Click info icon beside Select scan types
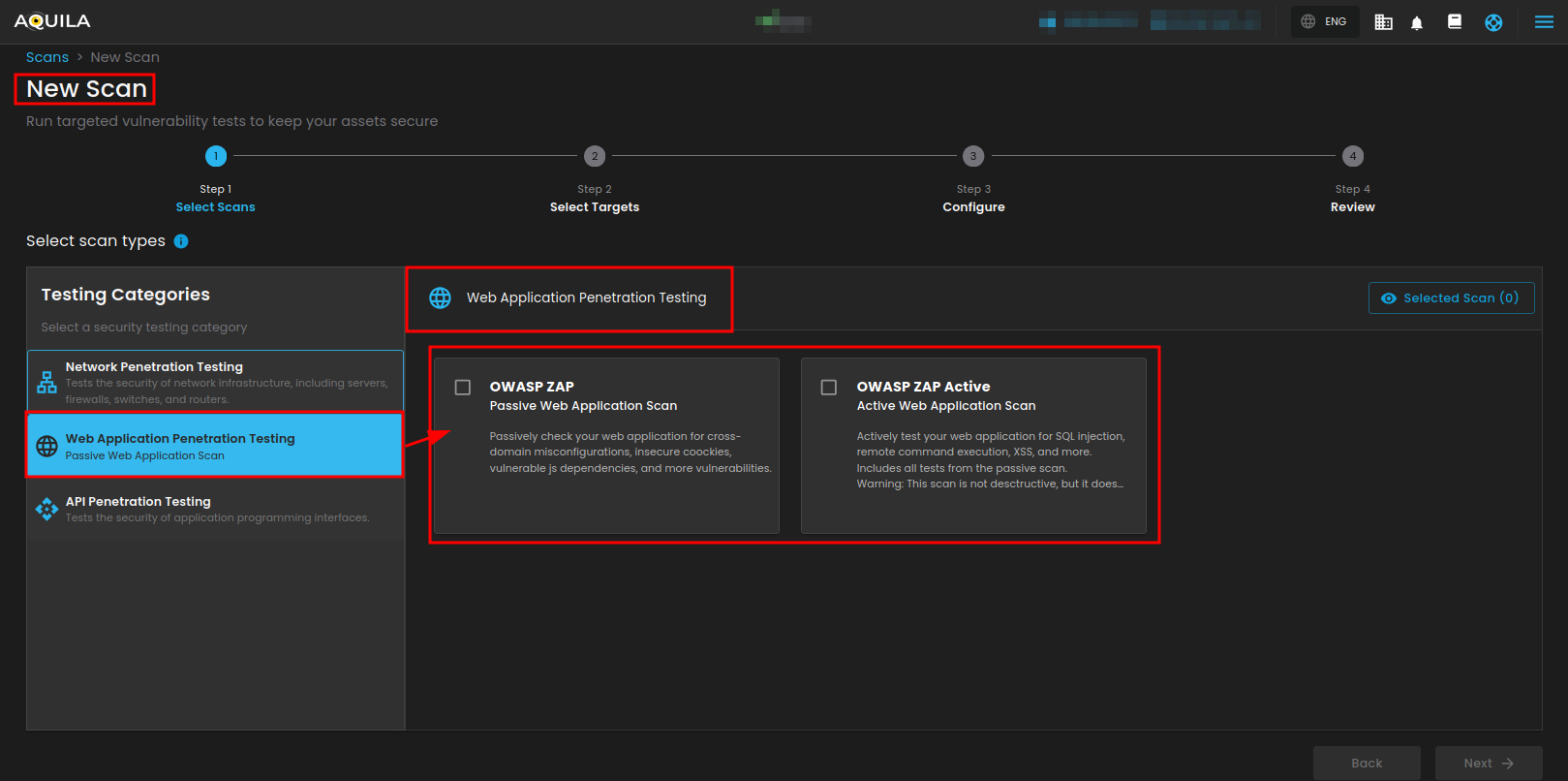 (181, 241)
